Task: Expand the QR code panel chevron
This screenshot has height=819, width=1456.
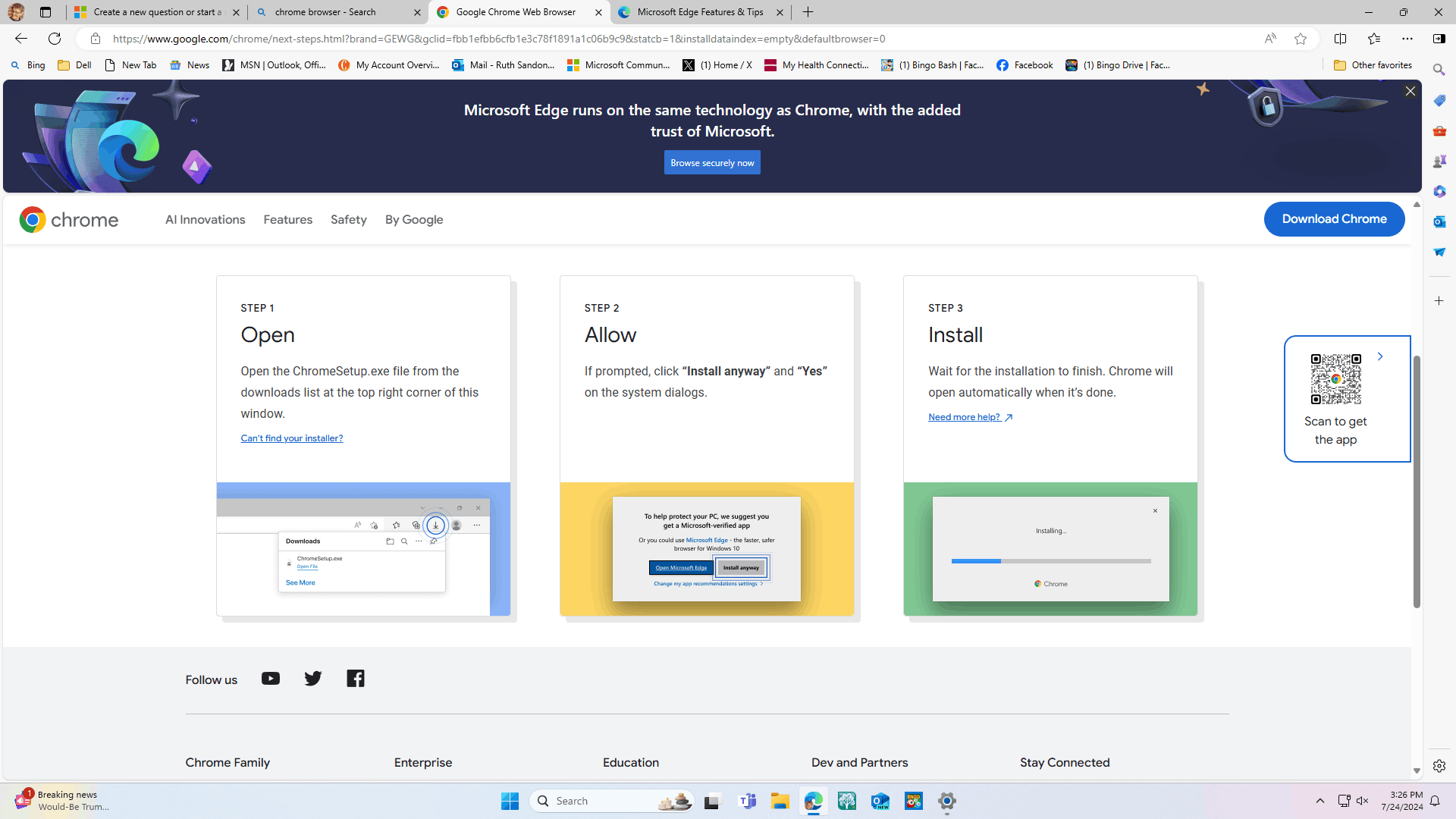Action: [1380, 356]
